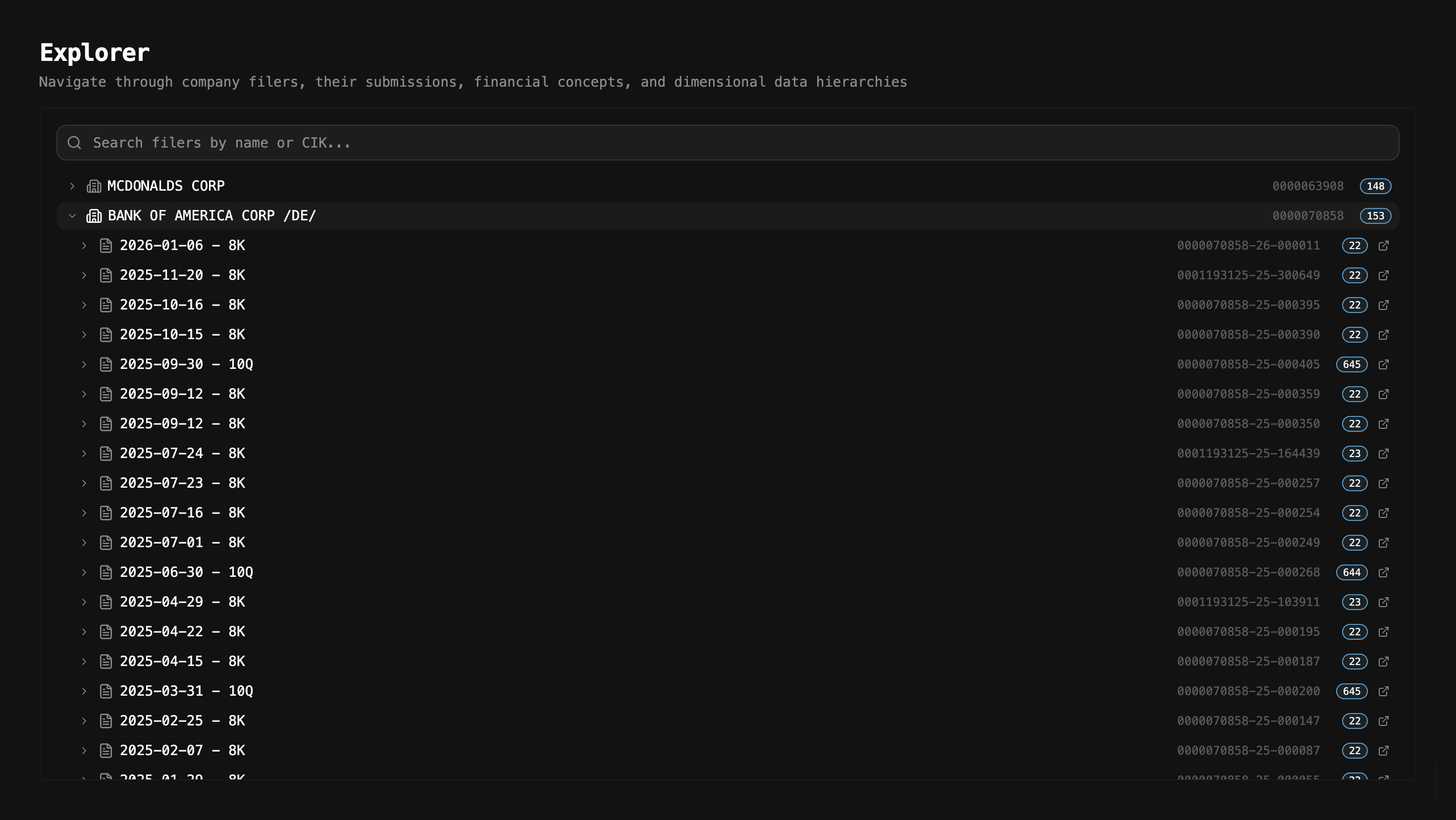Click the 153 badge for Bank of America
Screen dimensions: 1456x820
tap(1375, 216)
